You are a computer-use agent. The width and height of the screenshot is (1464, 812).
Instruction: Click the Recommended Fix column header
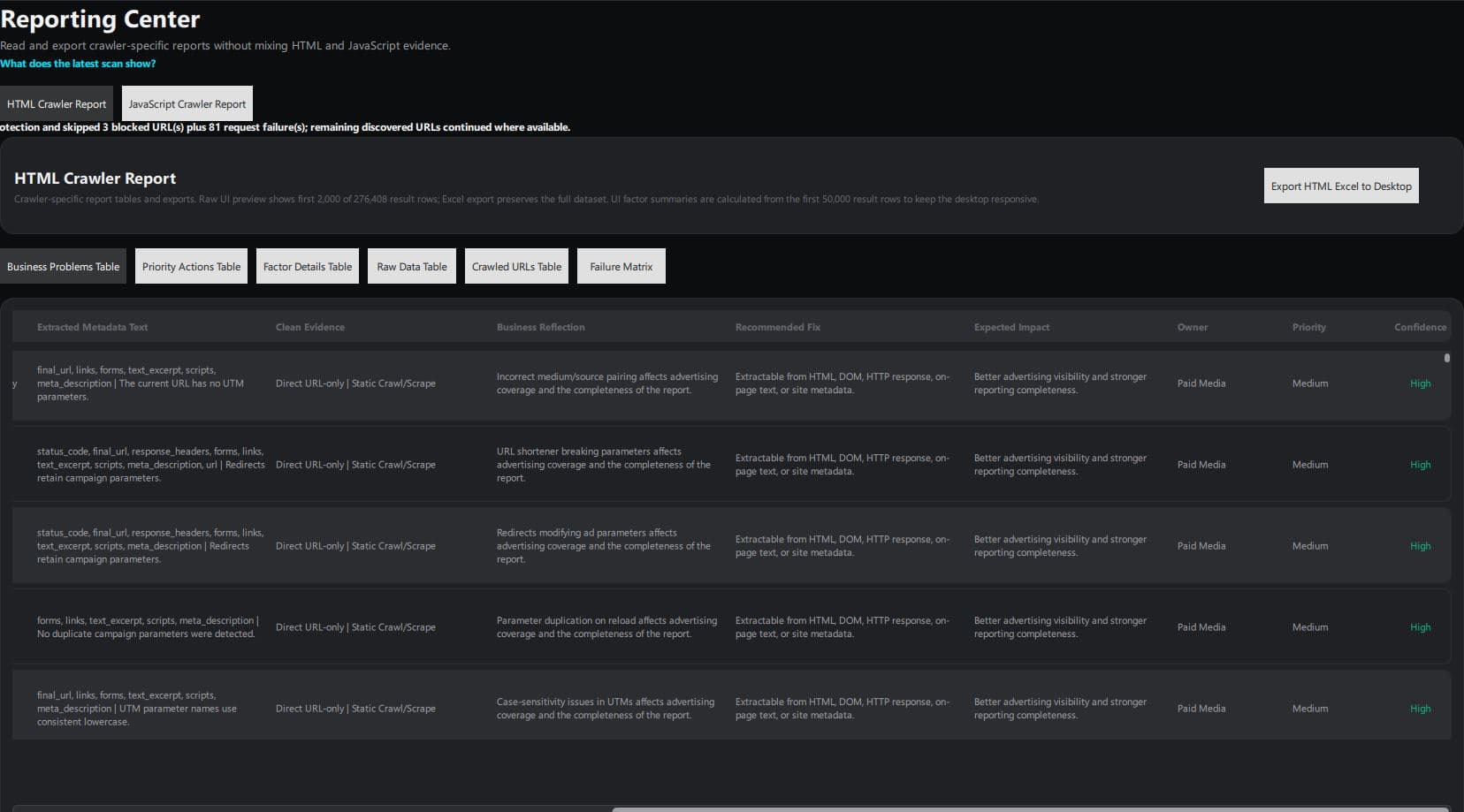point(778,327)
